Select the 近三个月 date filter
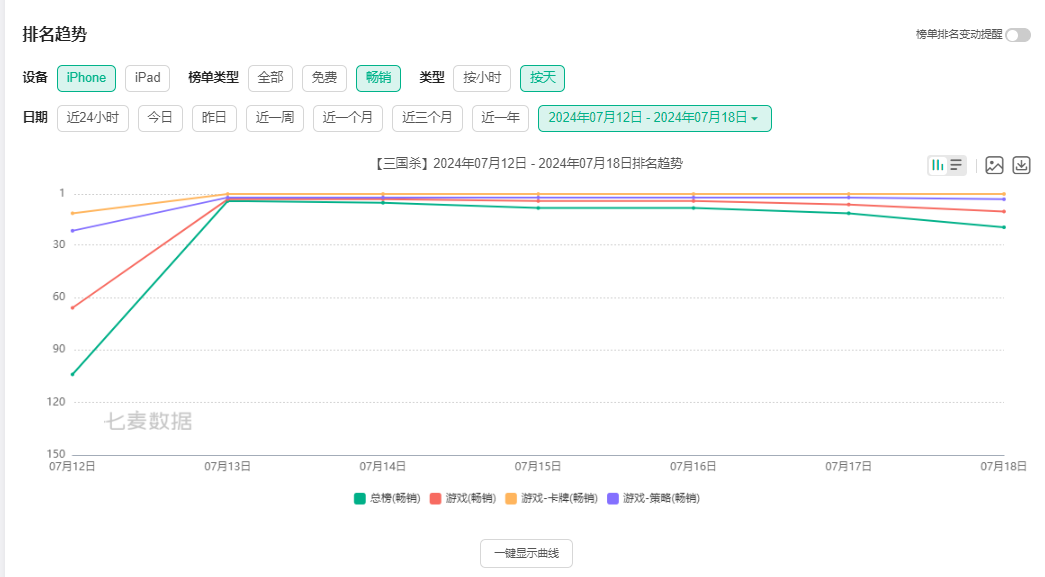This screenshot has width=1045, height=577. click(x=427, y=118)
